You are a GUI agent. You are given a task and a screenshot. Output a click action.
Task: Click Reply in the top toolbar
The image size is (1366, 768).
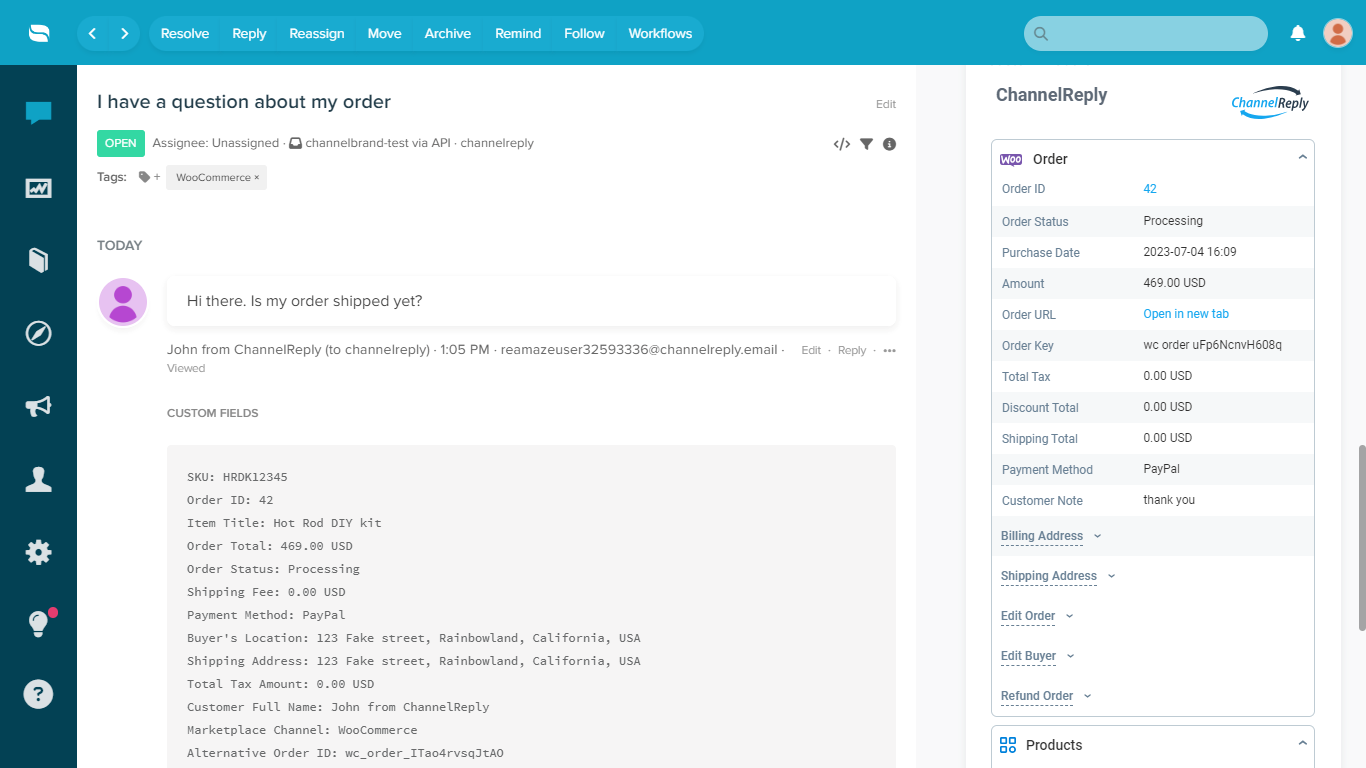[x=249, y=33]
